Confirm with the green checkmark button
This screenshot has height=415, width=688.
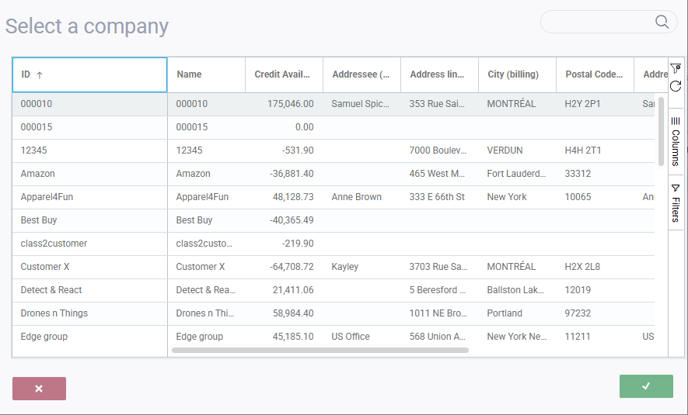point(646,386)
